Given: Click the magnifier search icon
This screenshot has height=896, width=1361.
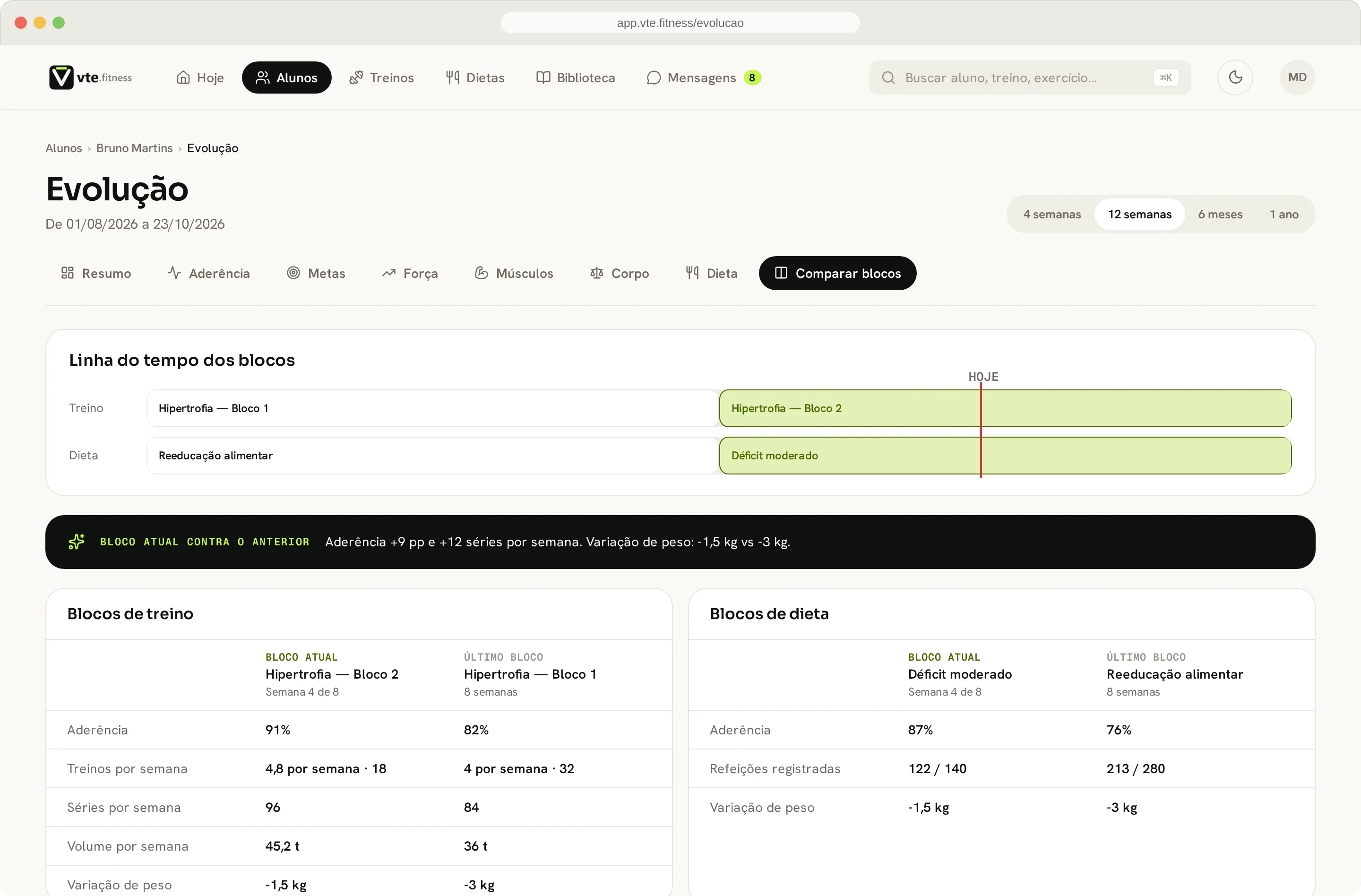Looking at the screenshot, I should (x=888, y=77).
